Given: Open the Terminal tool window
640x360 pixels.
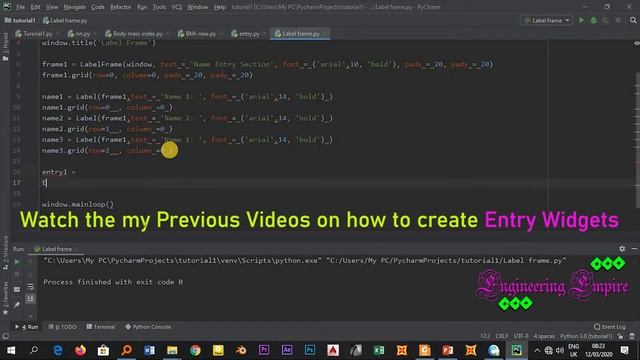Looking at the screenshot, I should point(101,327).
